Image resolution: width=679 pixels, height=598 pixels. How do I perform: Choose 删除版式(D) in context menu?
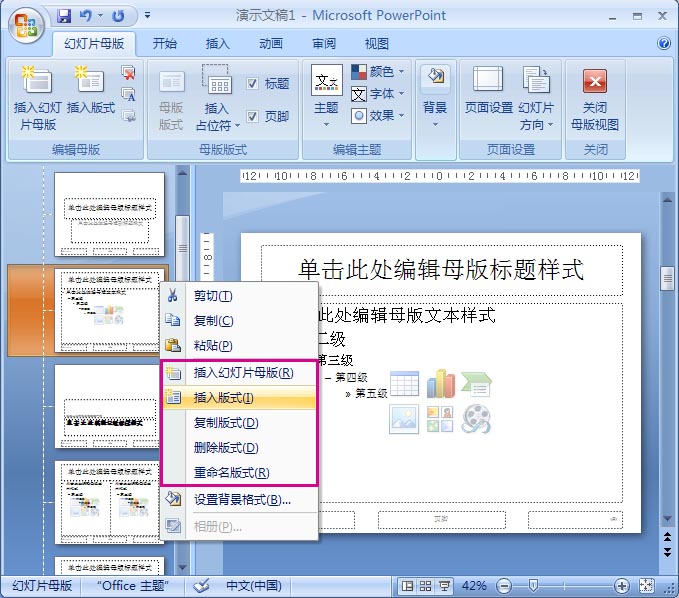pos(239,447)
